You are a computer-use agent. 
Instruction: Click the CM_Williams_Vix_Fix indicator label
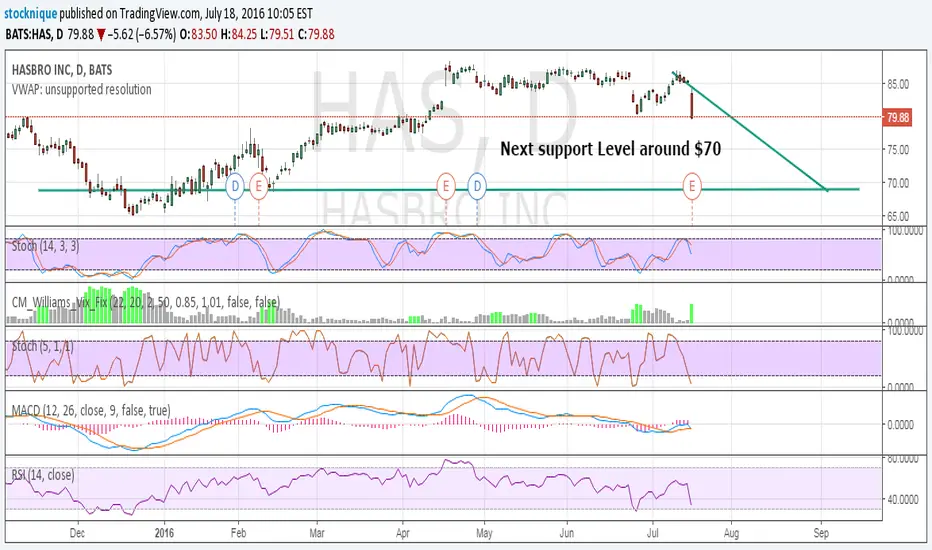tap(146, 302)
